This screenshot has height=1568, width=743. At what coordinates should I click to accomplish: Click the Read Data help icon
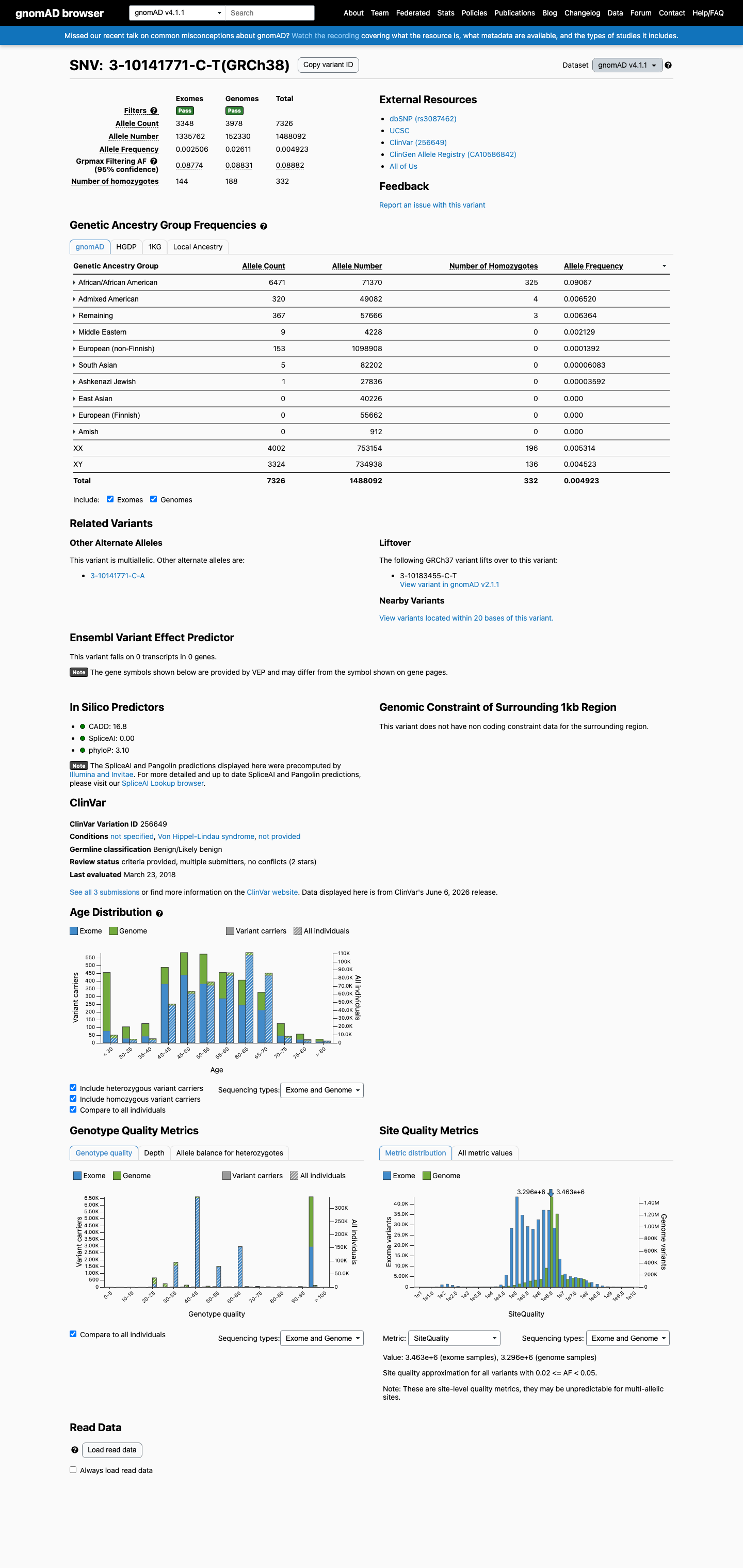[75, 1450]
